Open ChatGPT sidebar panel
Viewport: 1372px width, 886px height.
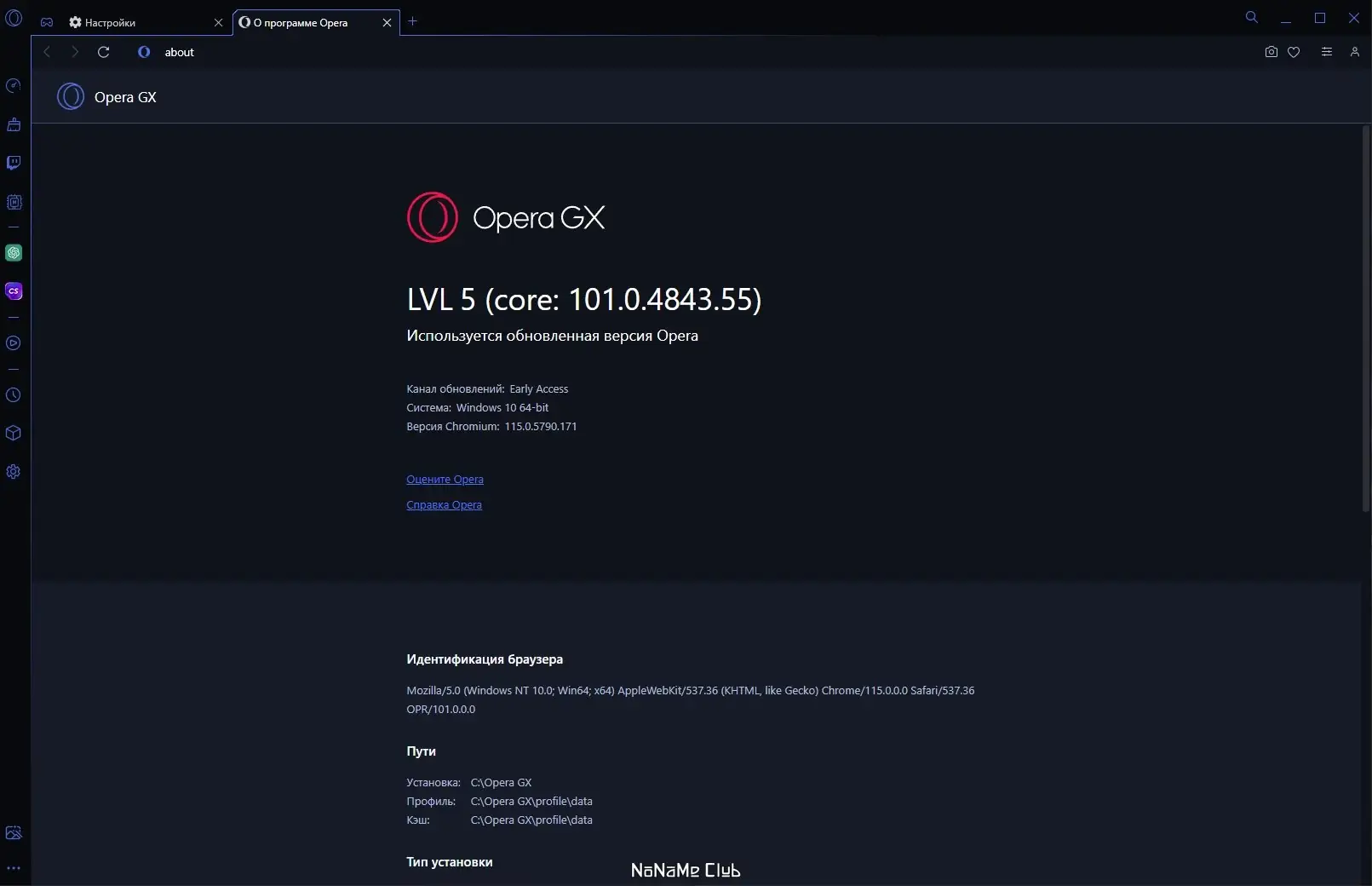pos(14,252)
